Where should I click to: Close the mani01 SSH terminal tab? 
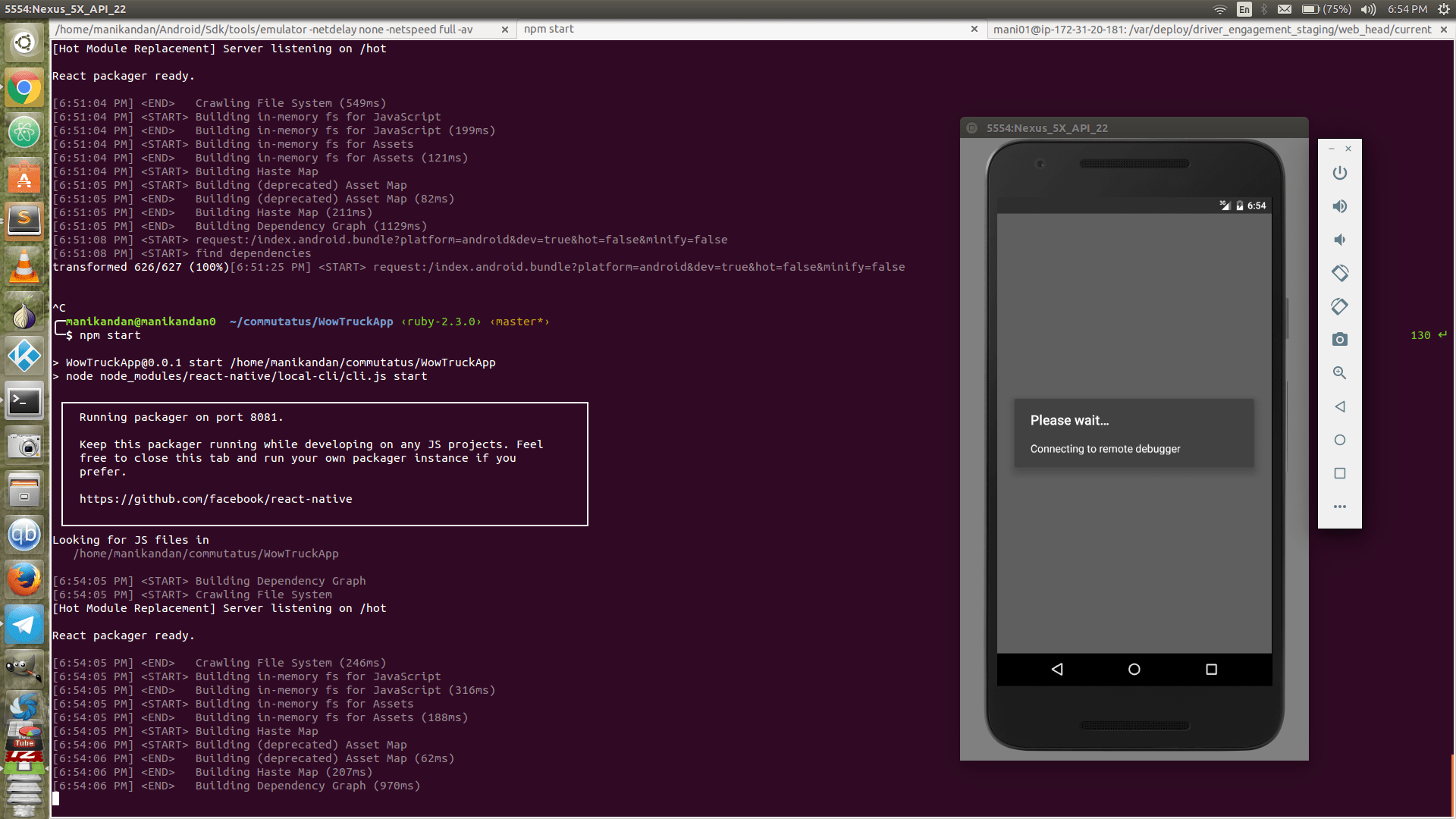tap(1444, 30)
